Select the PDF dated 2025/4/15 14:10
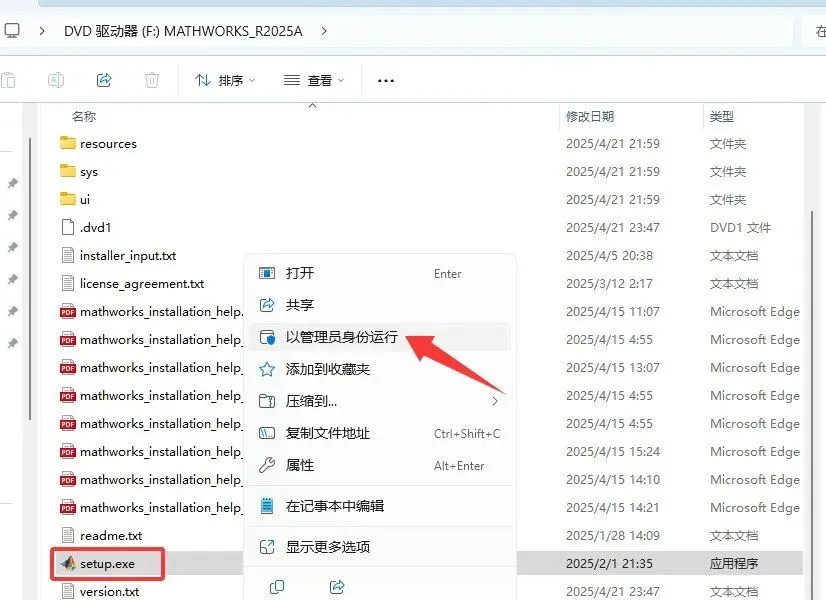 tap(152, 479)
